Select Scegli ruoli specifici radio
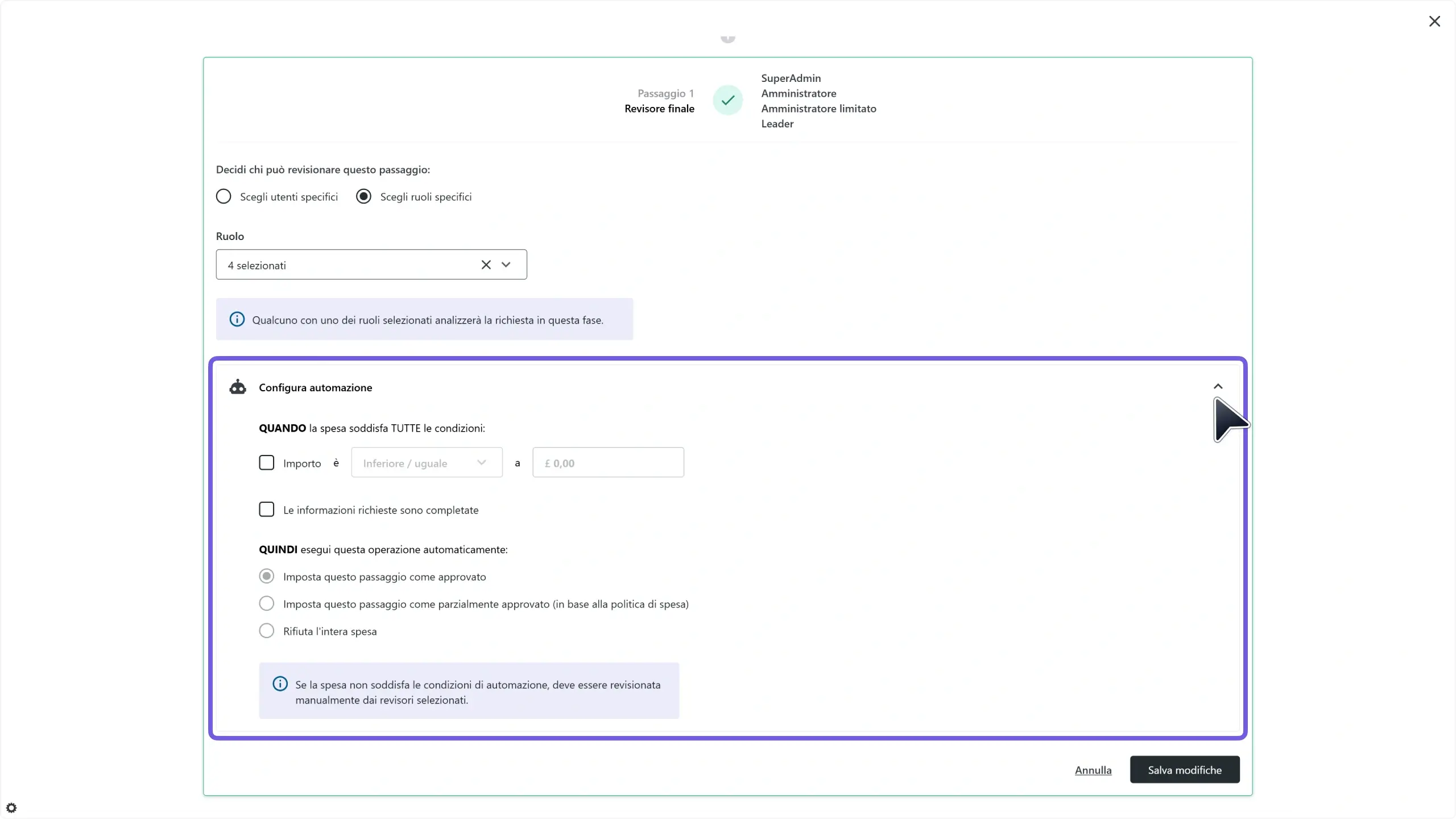Viewport: 1456px width, 819px height. [363, 197]
